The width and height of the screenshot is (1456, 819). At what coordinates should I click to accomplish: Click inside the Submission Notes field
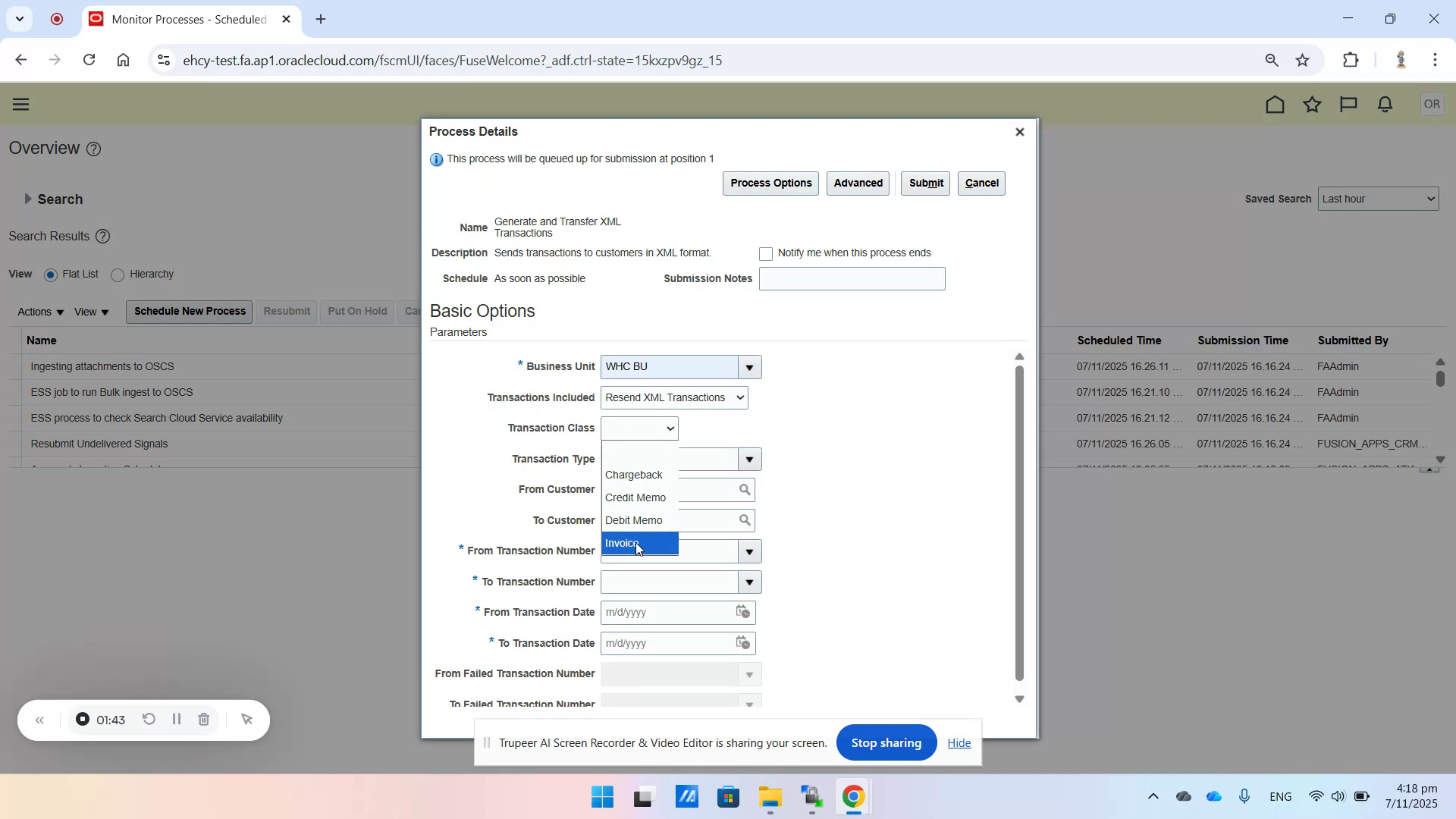click(x=852, y=278)
